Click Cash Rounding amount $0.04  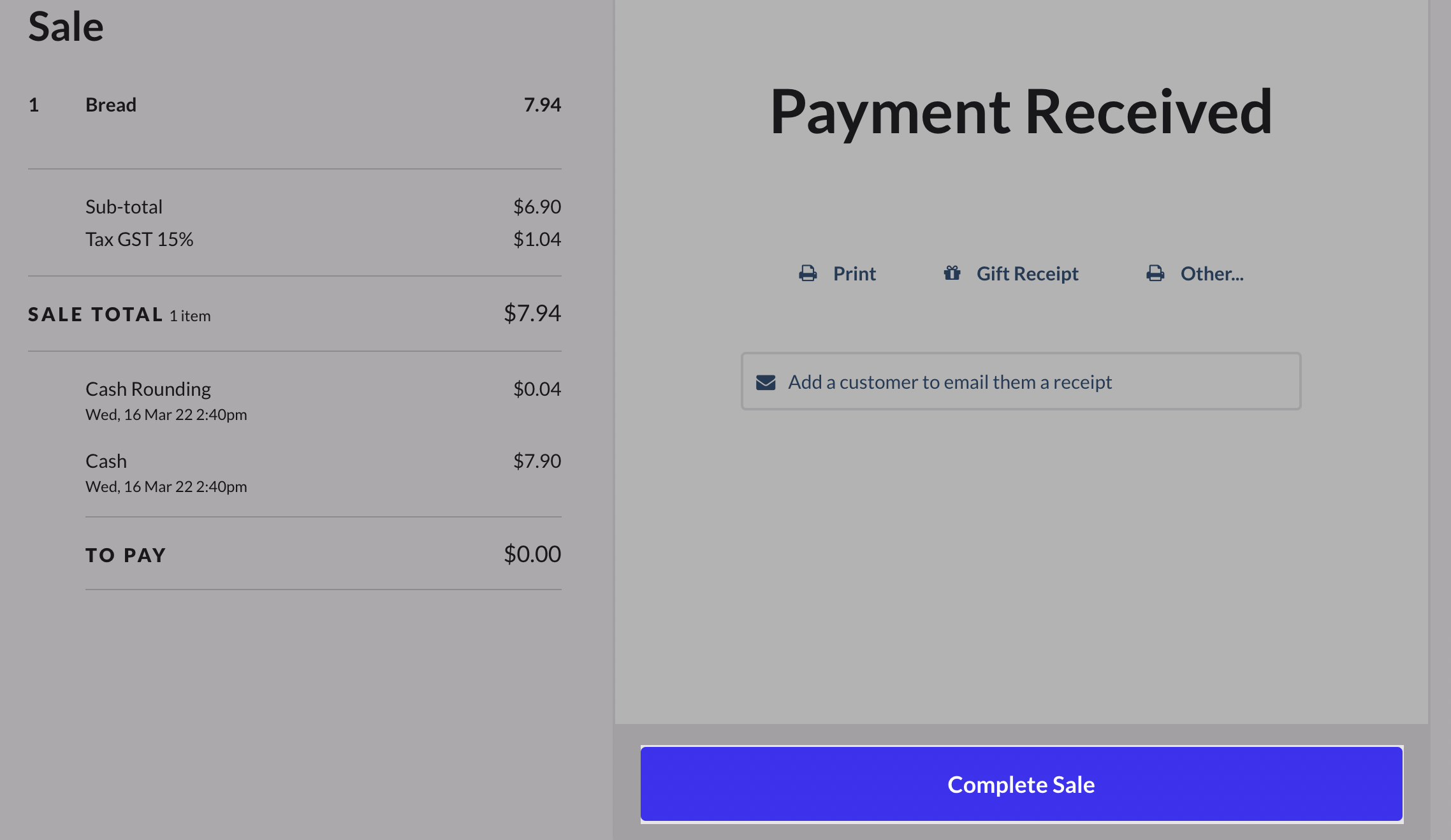(537, 389)
